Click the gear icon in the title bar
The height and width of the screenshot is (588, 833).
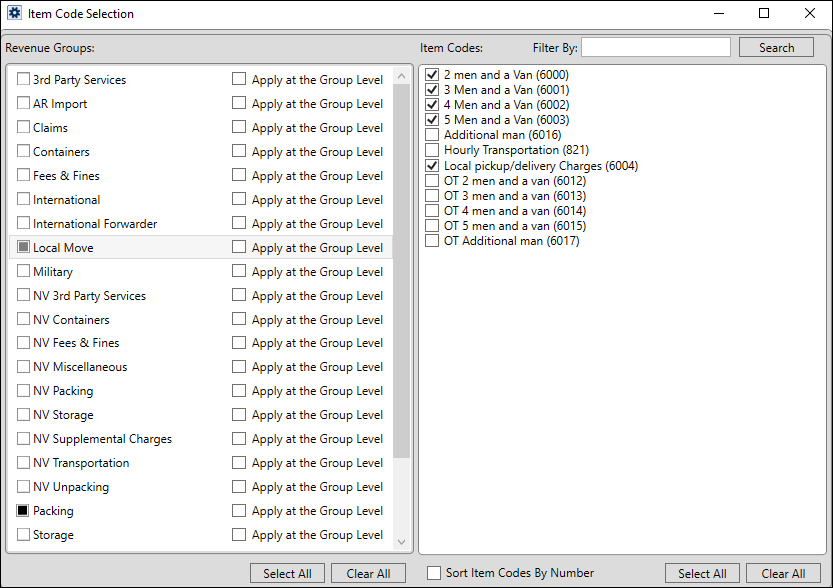(14, 14)
